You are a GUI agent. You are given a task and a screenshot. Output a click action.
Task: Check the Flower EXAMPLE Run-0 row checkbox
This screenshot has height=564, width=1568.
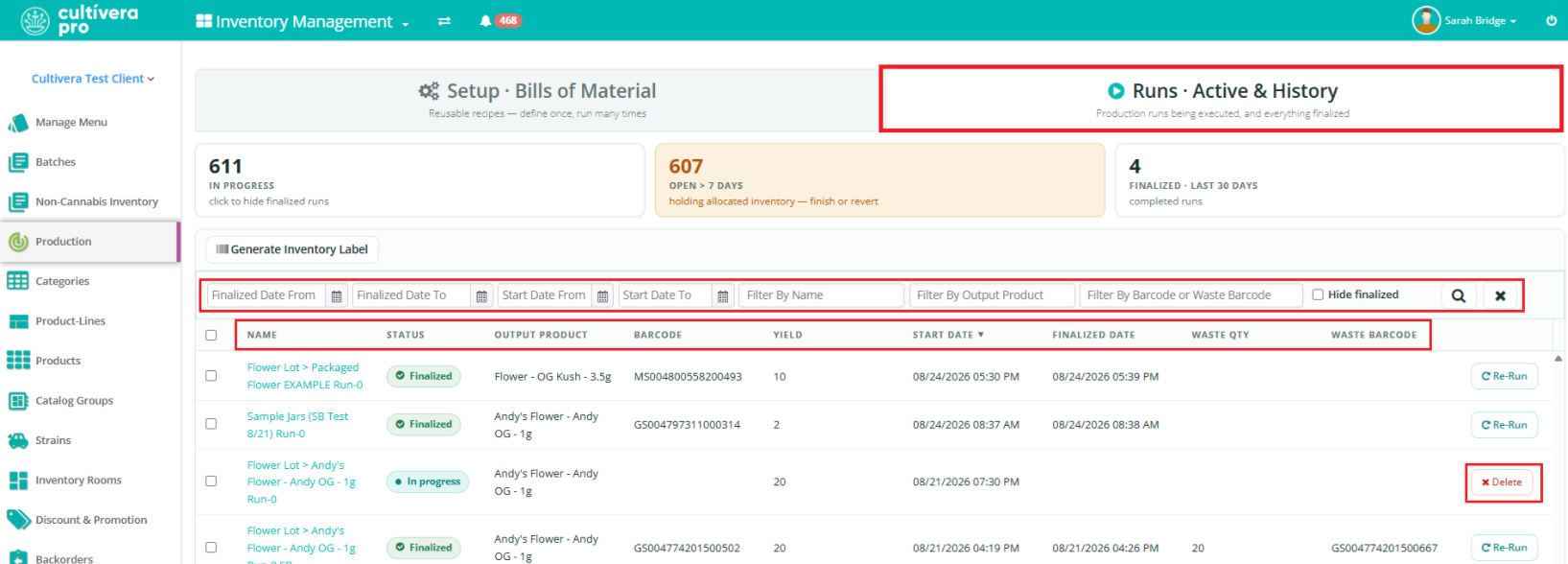tap(211, 376)
